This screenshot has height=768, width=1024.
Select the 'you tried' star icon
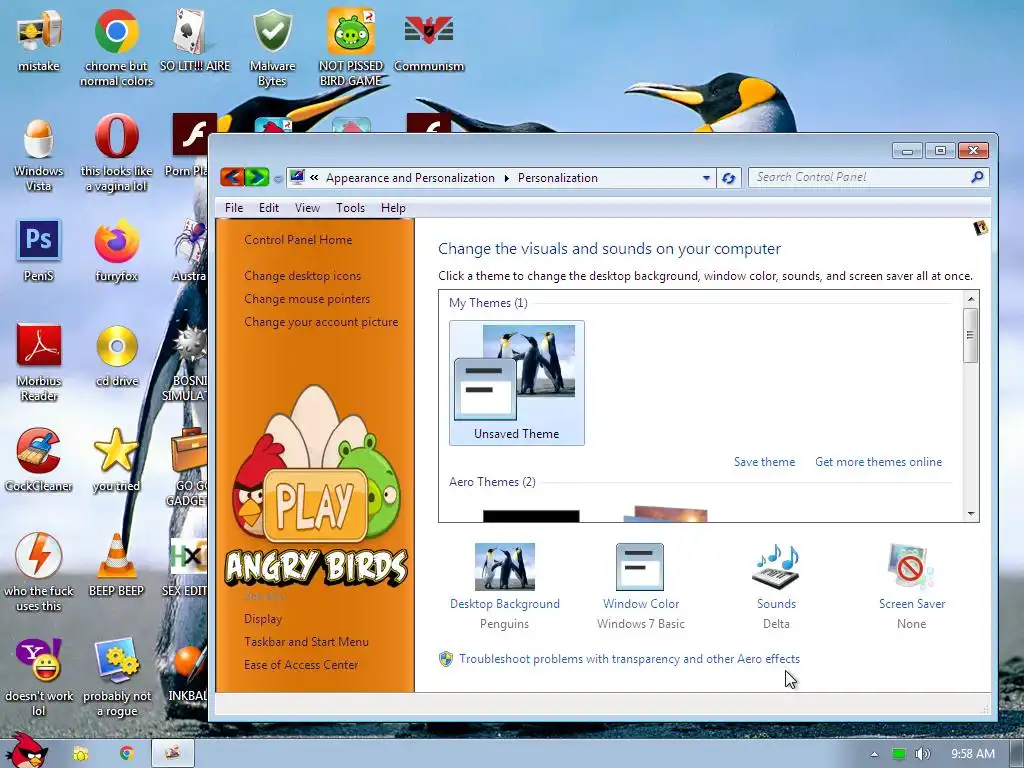[116, 459]
